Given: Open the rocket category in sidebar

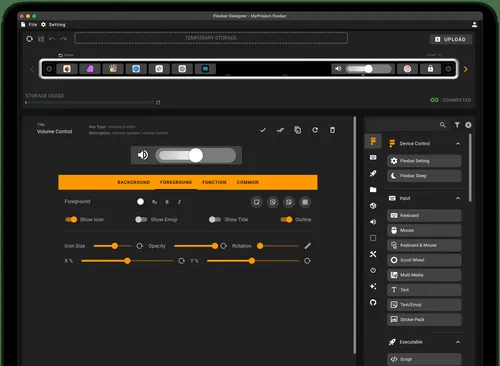Looking at the screenshot, I should [373, 174].
